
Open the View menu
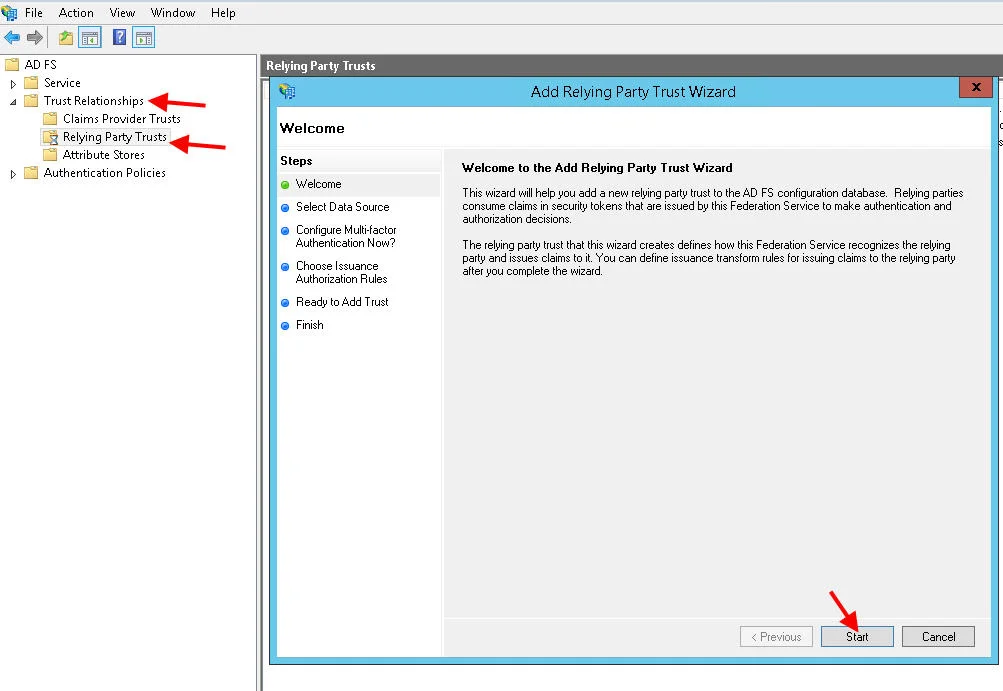(x=122, y=13)
